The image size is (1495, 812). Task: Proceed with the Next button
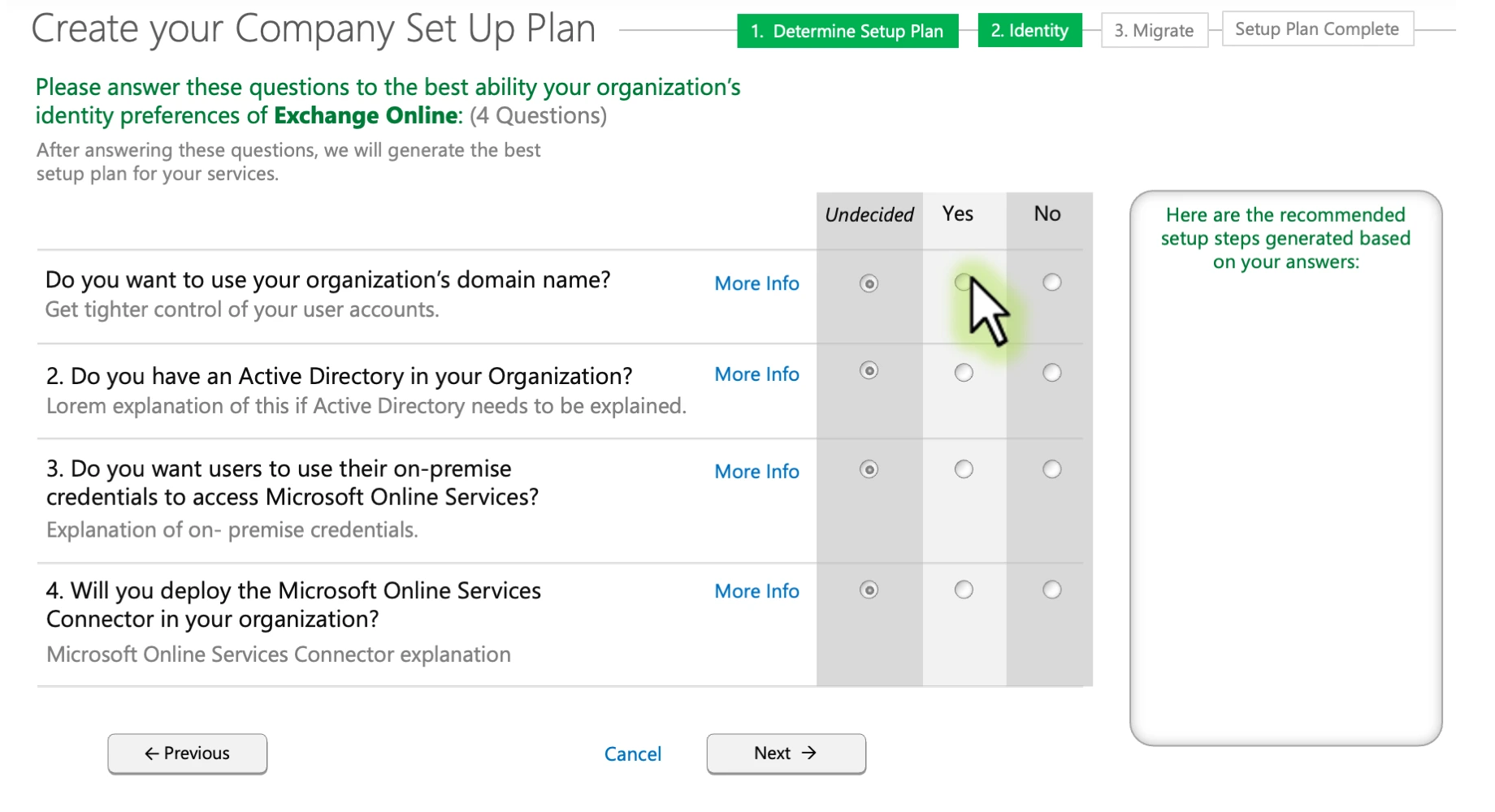point(786,754)
